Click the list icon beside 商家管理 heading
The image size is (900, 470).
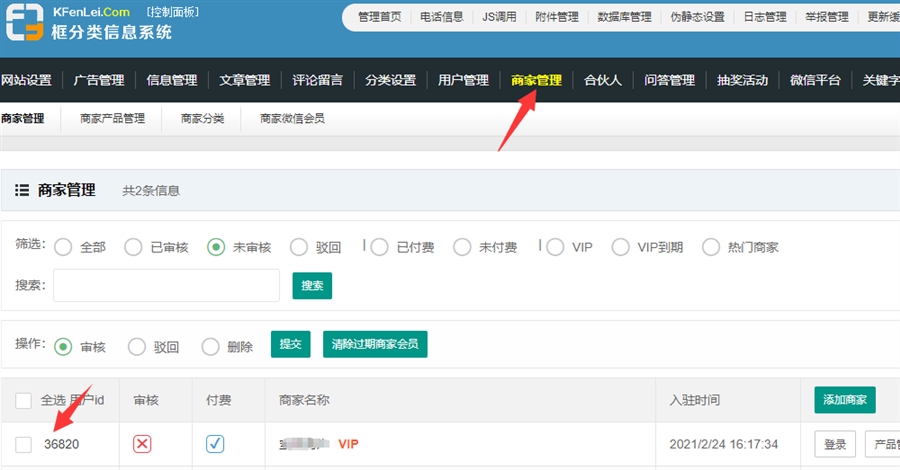[x=22, y=190]
